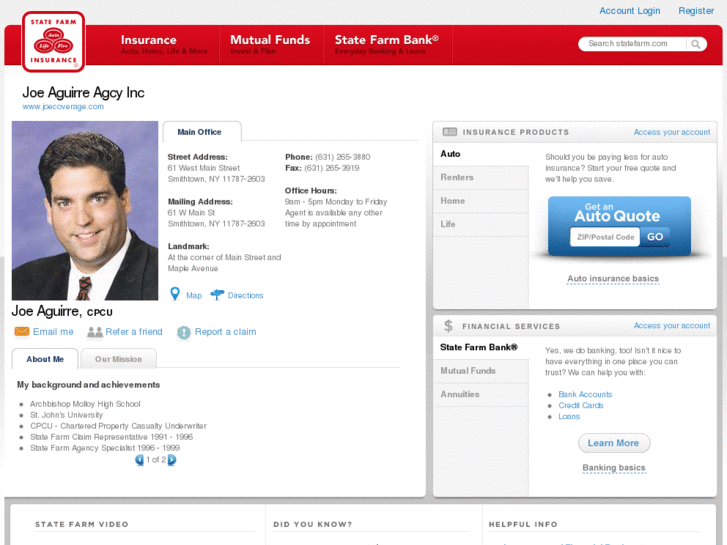Viewport: 727px width, 545px height.
Task: Click the ZIP/Postal Code field
Action: pos(604,237)
